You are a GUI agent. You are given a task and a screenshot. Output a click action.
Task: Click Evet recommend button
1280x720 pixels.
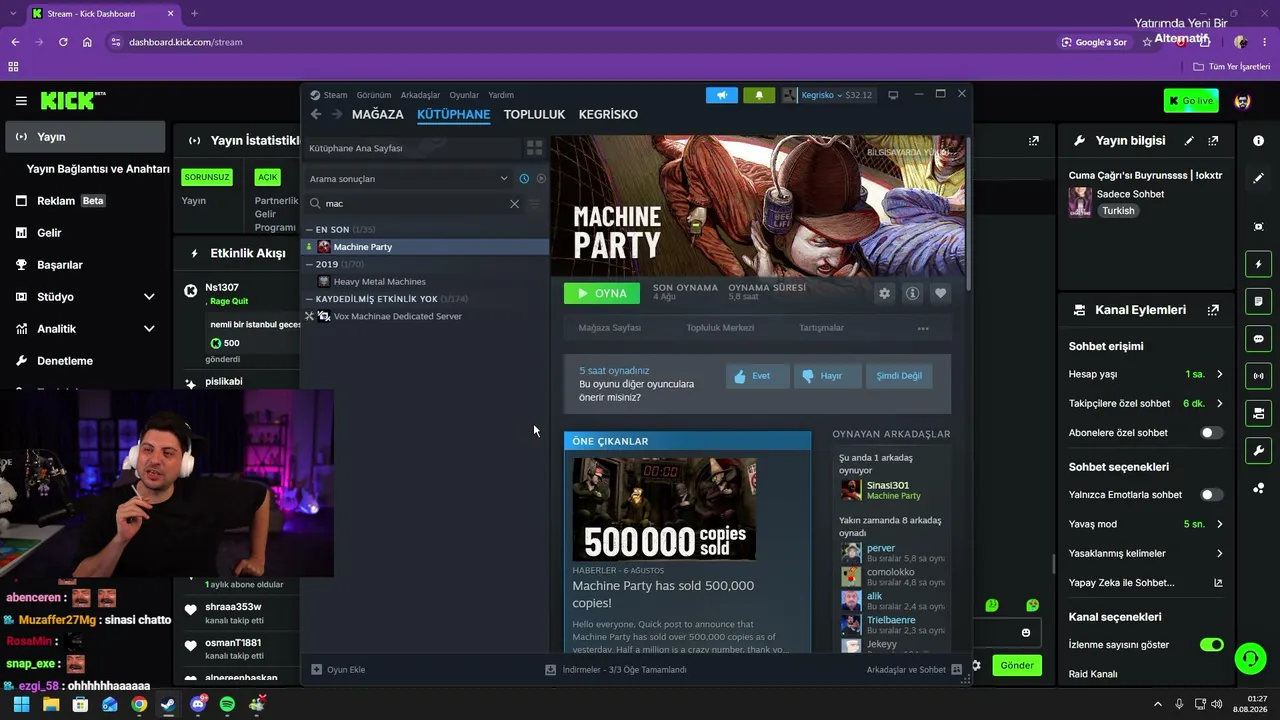click(x=757, y=376)
